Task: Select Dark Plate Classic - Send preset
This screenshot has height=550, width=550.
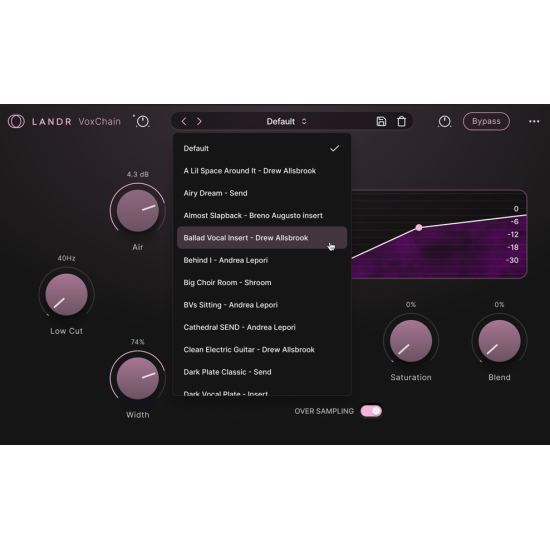Action: [262, 372]
